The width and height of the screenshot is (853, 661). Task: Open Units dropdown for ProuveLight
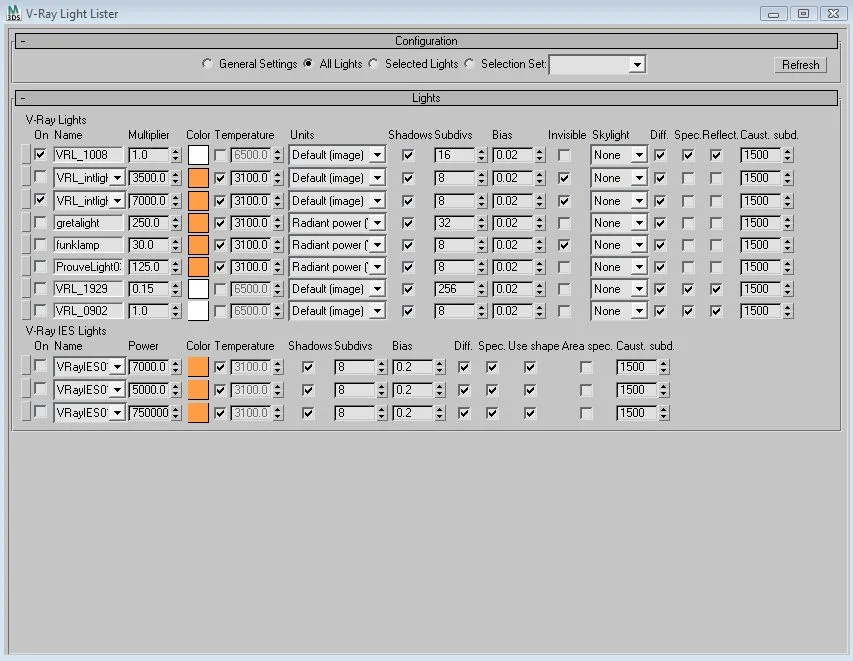tap(378, 267)
